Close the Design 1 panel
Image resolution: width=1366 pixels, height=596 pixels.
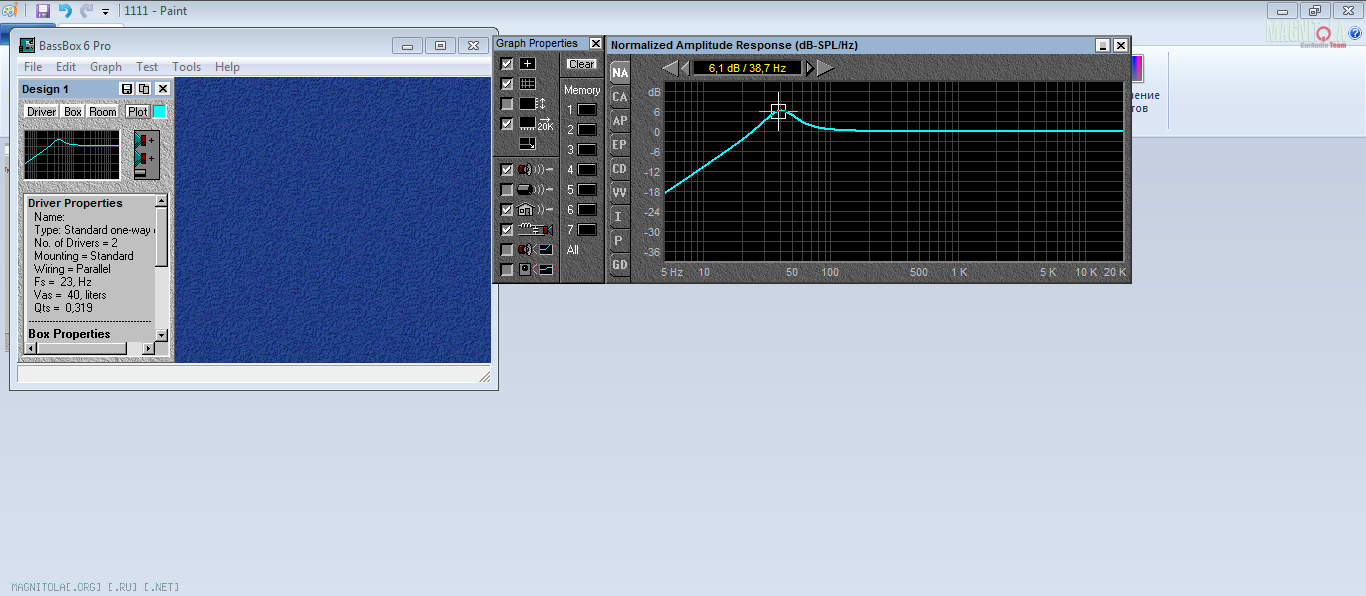coord(163,89)
